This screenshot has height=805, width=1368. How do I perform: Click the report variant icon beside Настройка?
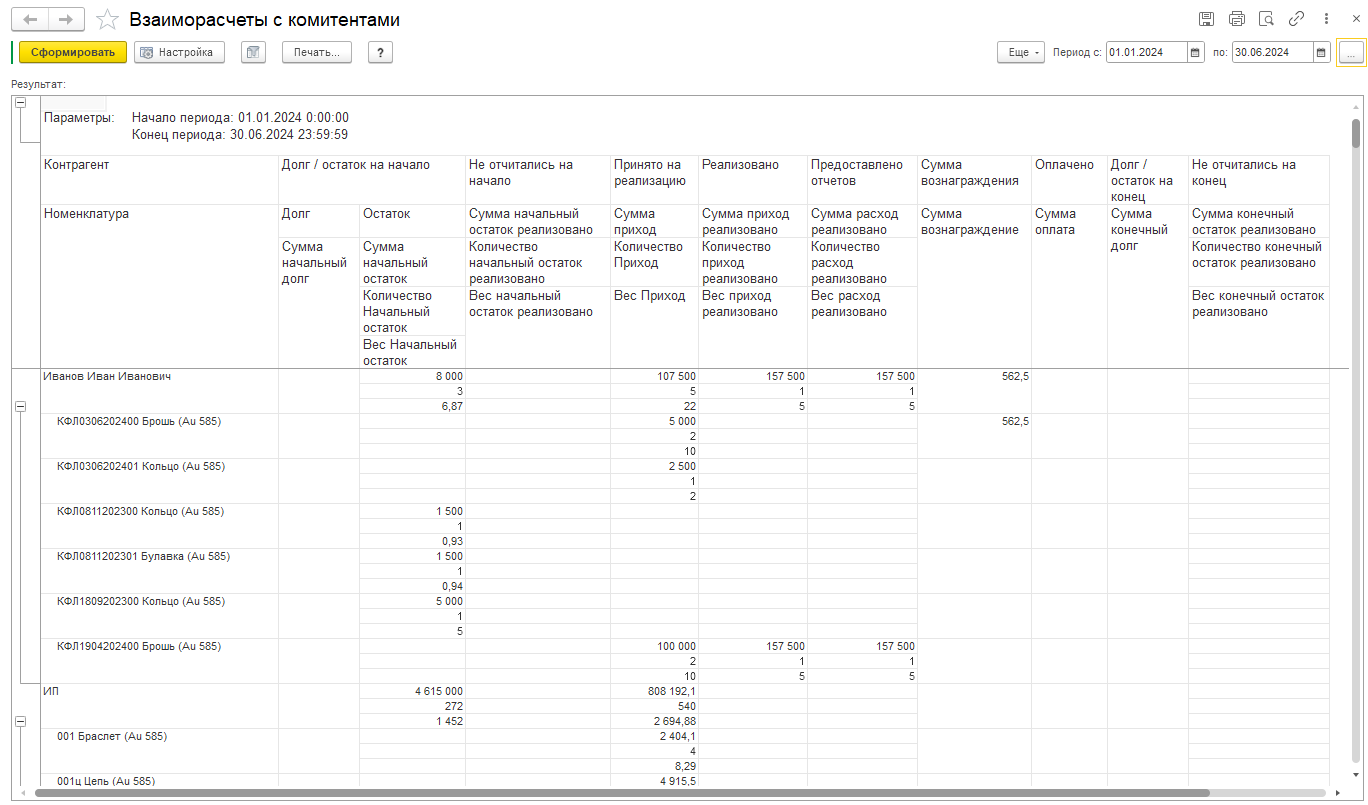[x=253, y=53]
